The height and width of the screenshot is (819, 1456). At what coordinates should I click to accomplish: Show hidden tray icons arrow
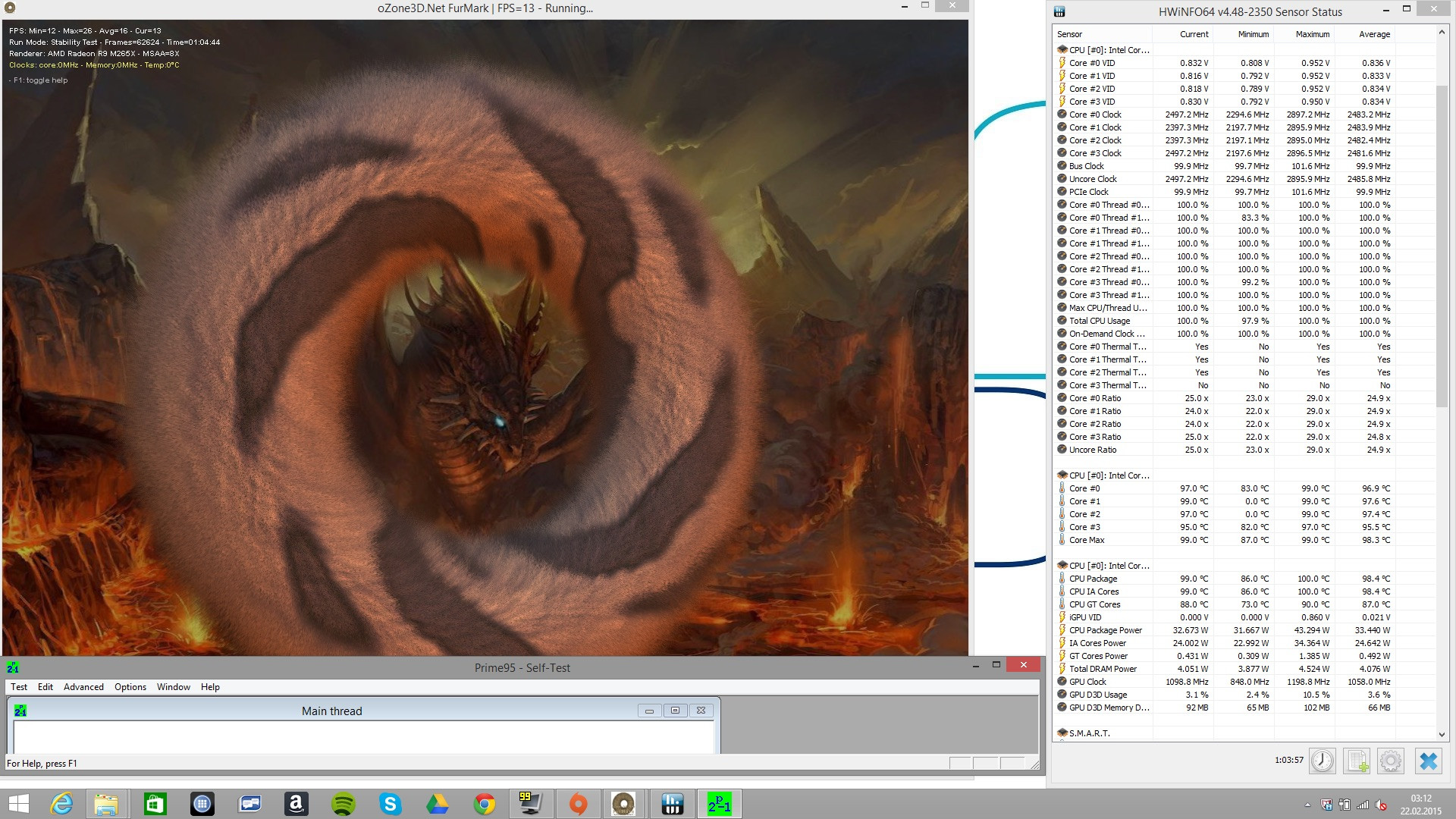1307,805
